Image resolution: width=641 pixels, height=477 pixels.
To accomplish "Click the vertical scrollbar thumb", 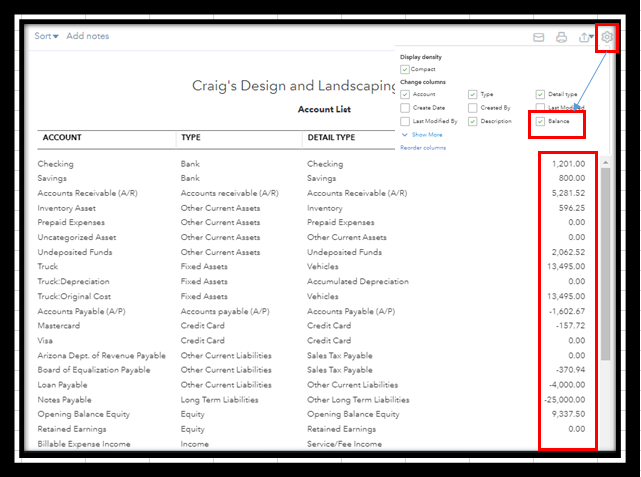I will click(605, 264).
